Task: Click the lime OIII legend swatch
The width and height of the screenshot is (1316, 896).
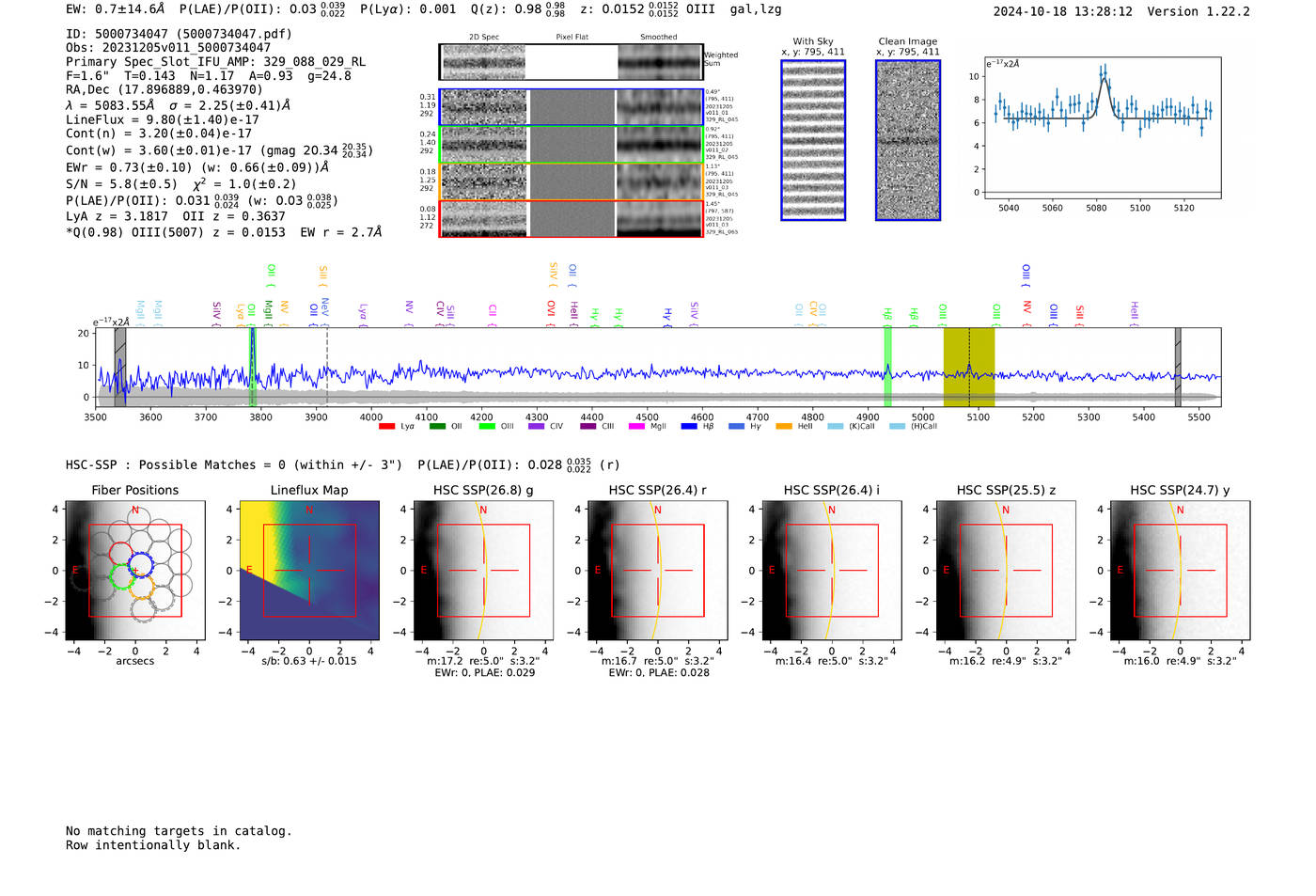Action: (487, 427)
